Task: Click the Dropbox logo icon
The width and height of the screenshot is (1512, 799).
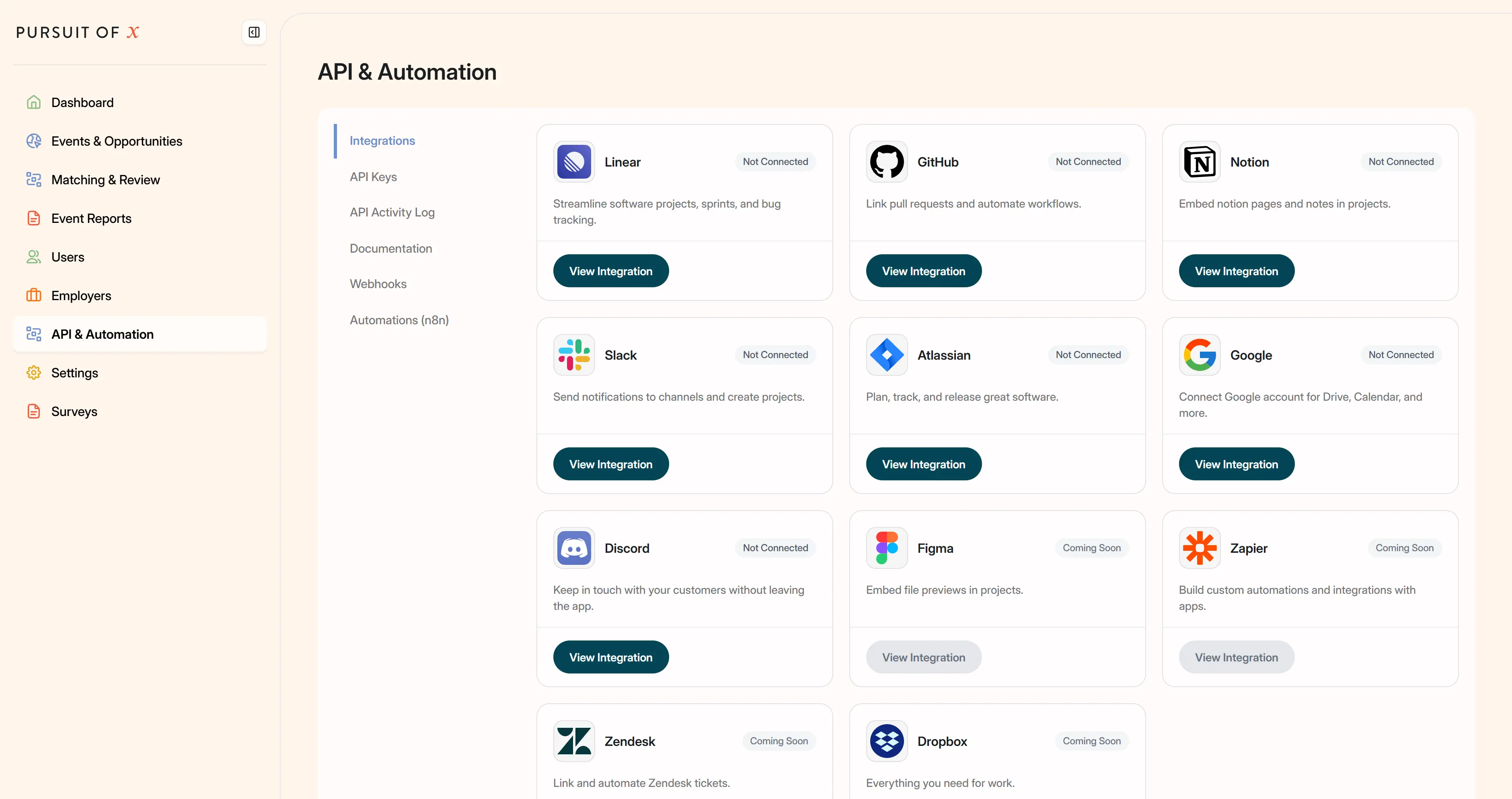Action: [887, 741]
